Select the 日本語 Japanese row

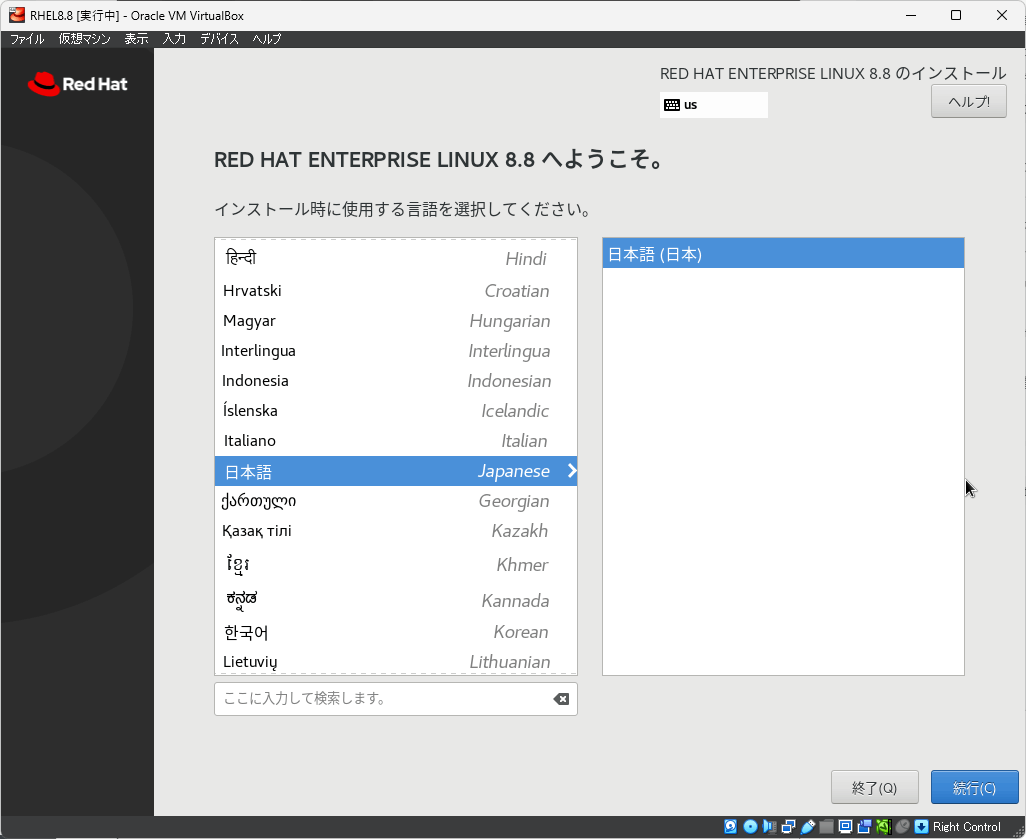(x=396, y=471)
